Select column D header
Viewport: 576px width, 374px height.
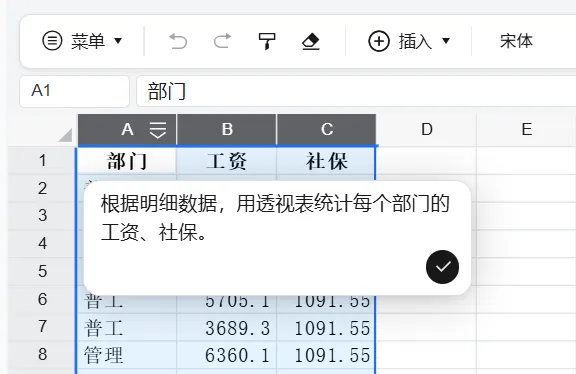tap(427, 130)
